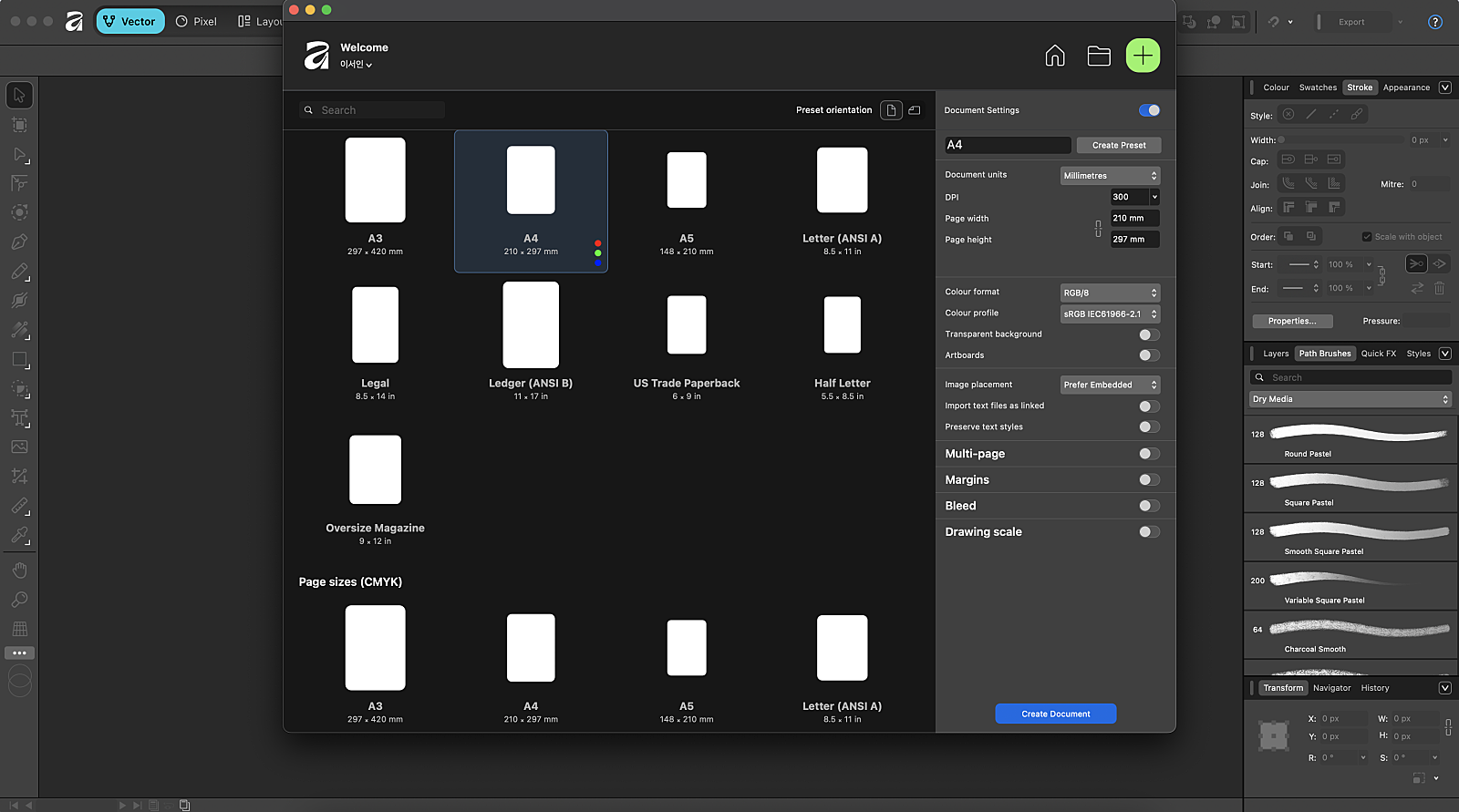Expand the Colour format RGB/8 dropdown
Screen dimensions: 1459x812
click(x=1110, y=293)
